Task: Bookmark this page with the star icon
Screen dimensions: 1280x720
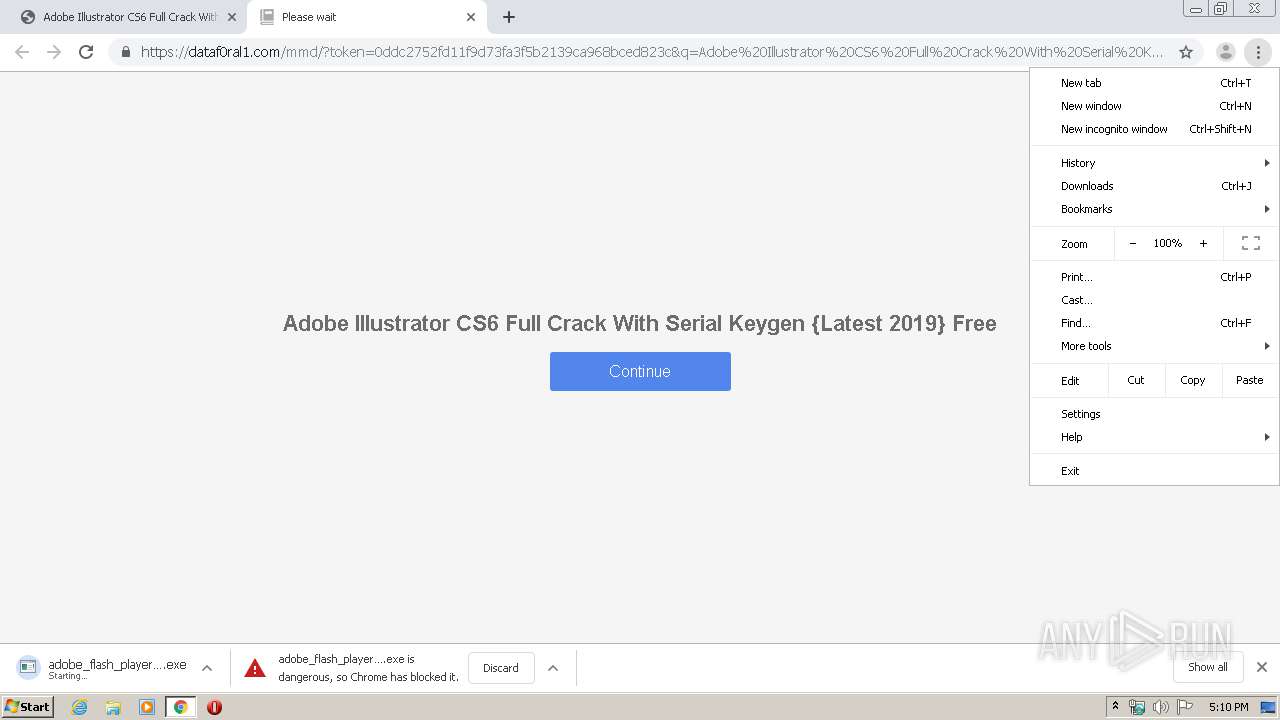Action: (1186, 52)
